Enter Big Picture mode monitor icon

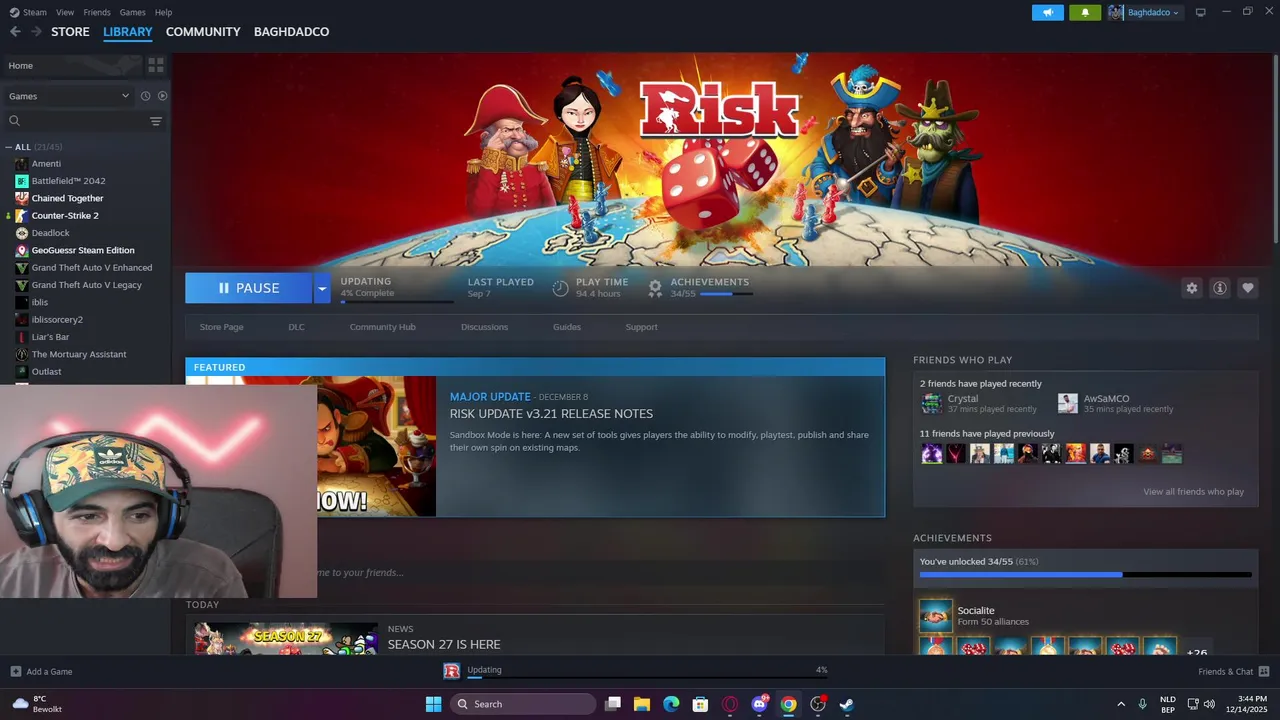[1201, 12]
